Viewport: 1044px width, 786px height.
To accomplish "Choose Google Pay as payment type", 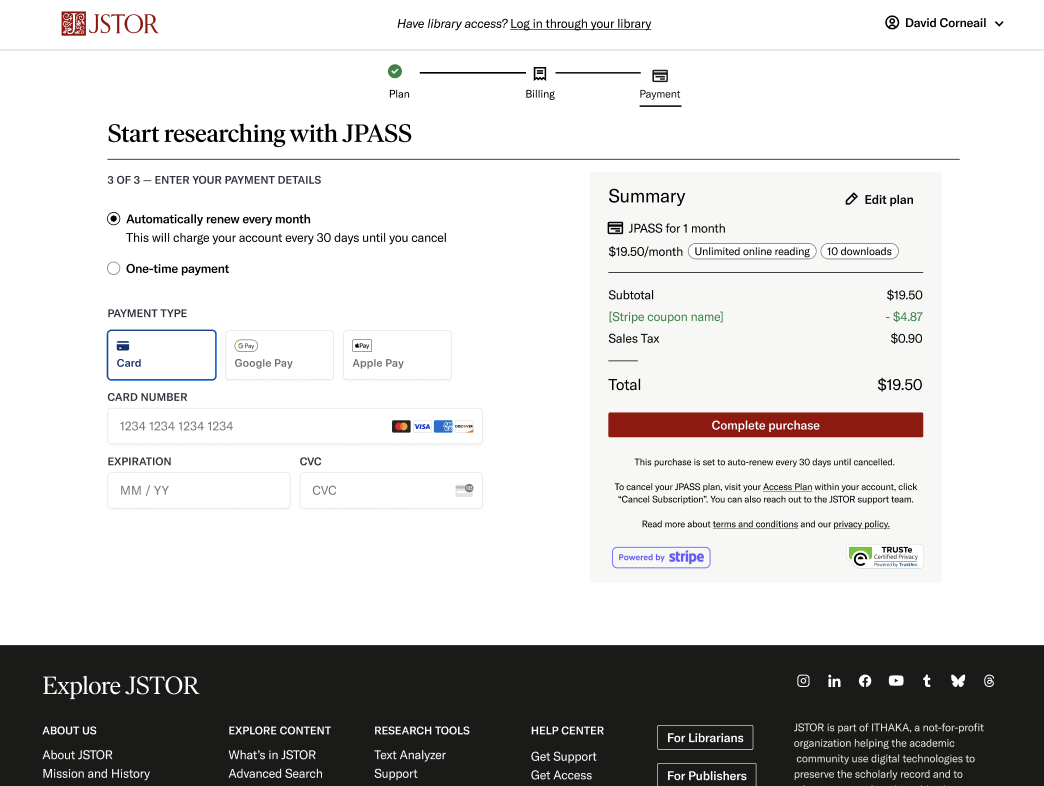I will 279,355.
